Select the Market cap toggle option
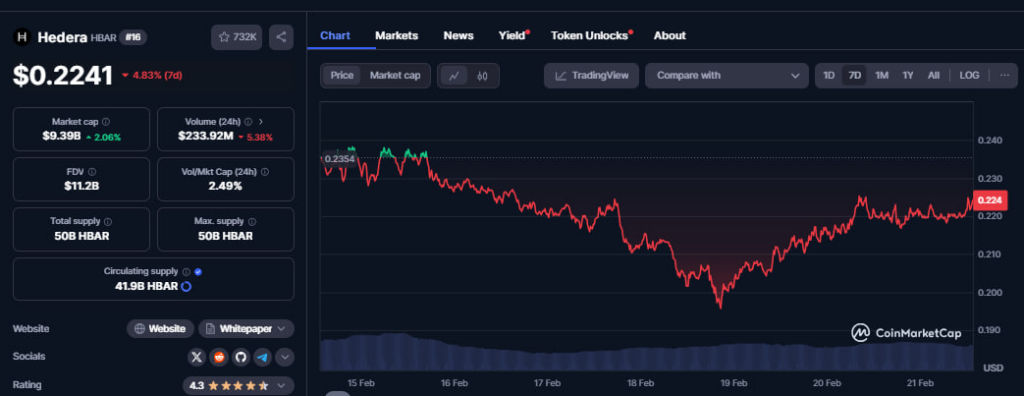Image resolution: width=1024 pixels, height=396 pixels. (395, 76)
